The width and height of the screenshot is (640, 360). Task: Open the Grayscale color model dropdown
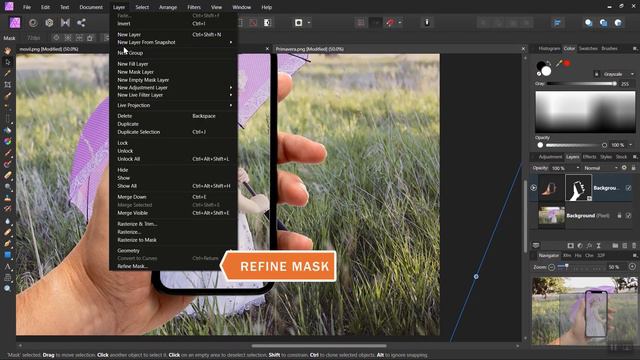click(x=618, y=74)
